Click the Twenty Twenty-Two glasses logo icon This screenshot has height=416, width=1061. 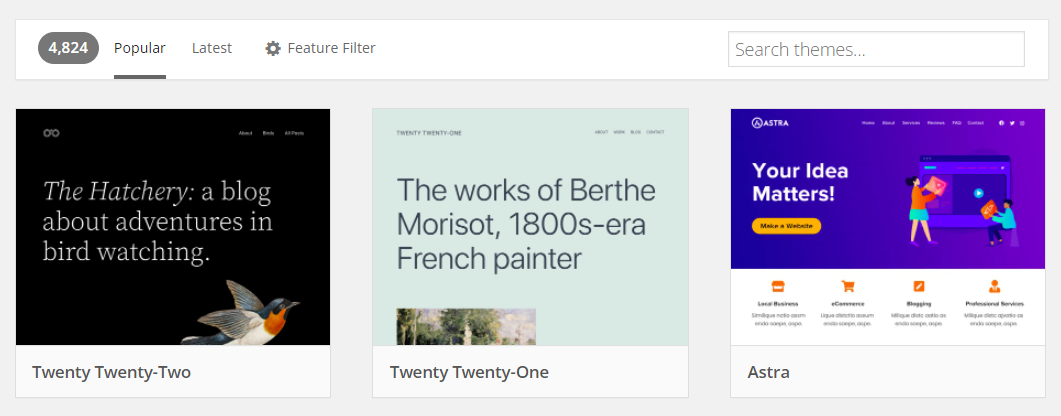[53, 133]
